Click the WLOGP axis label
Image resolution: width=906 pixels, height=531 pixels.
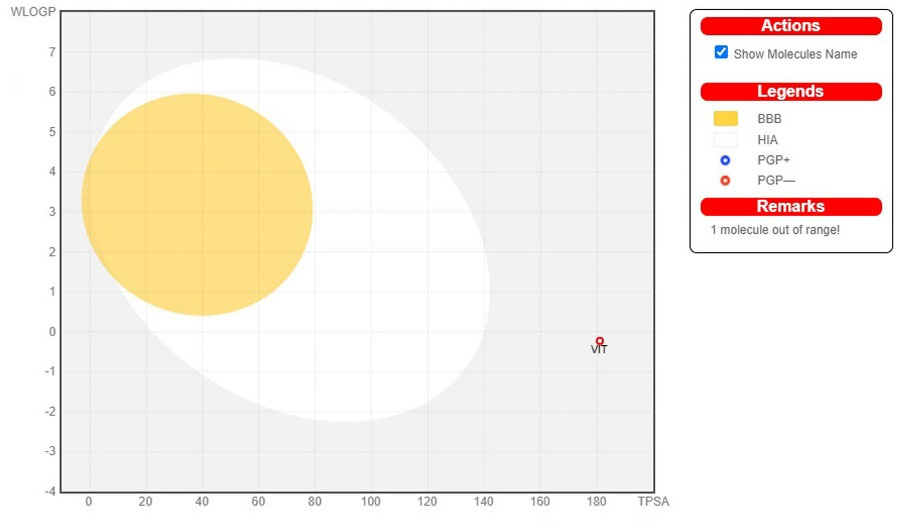click(x=32, y=12)
